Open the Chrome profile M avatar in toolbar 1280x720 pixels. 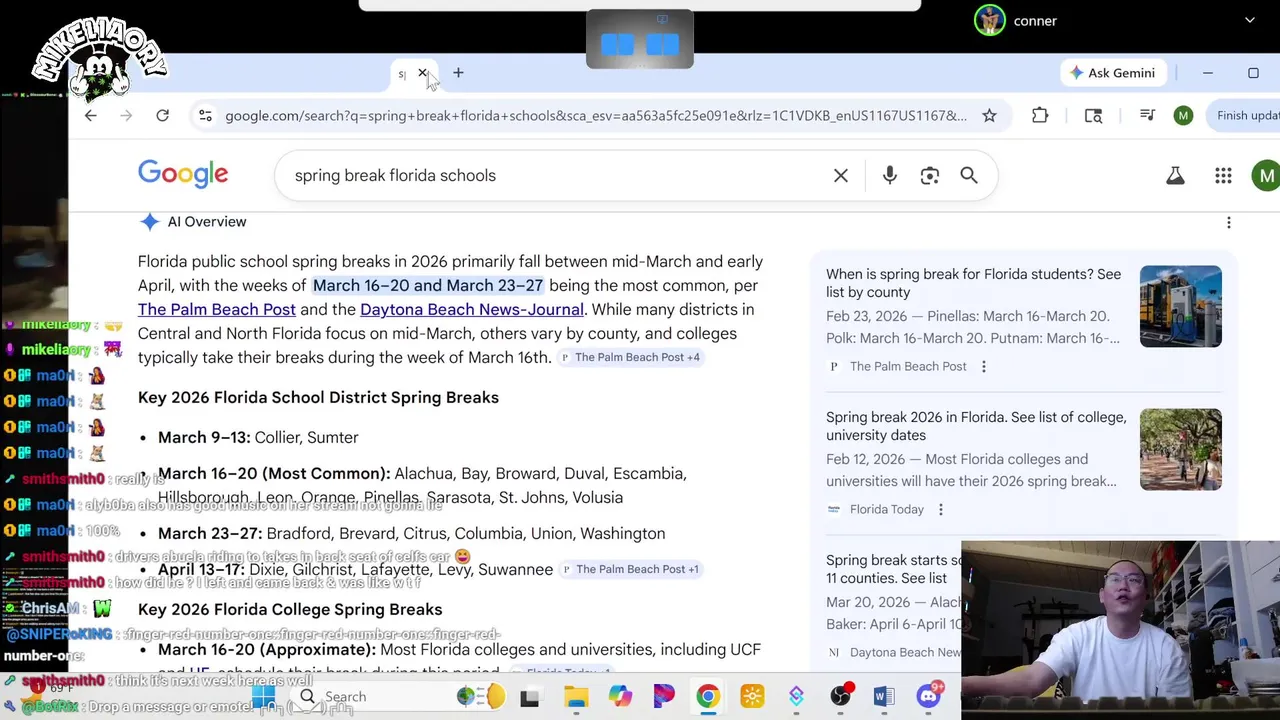coord(1183,116)
